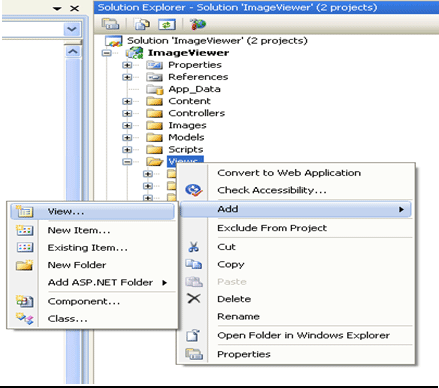Expand the Images folder node
439x388 pixels.
point(127,126)
